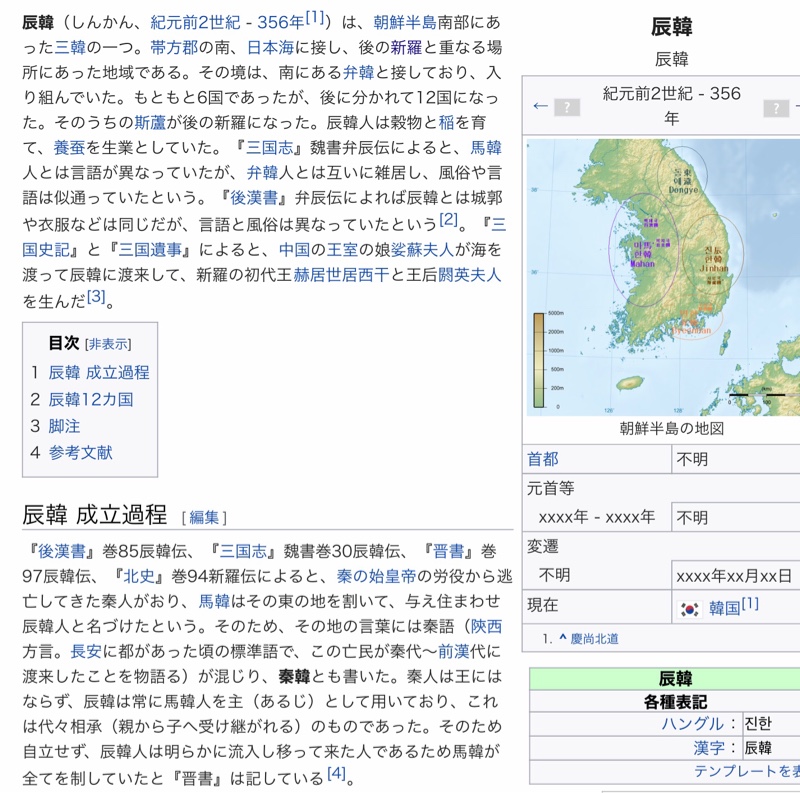
Task: Click the 各種表記 header in green box
Action: [x=676, y=702]
